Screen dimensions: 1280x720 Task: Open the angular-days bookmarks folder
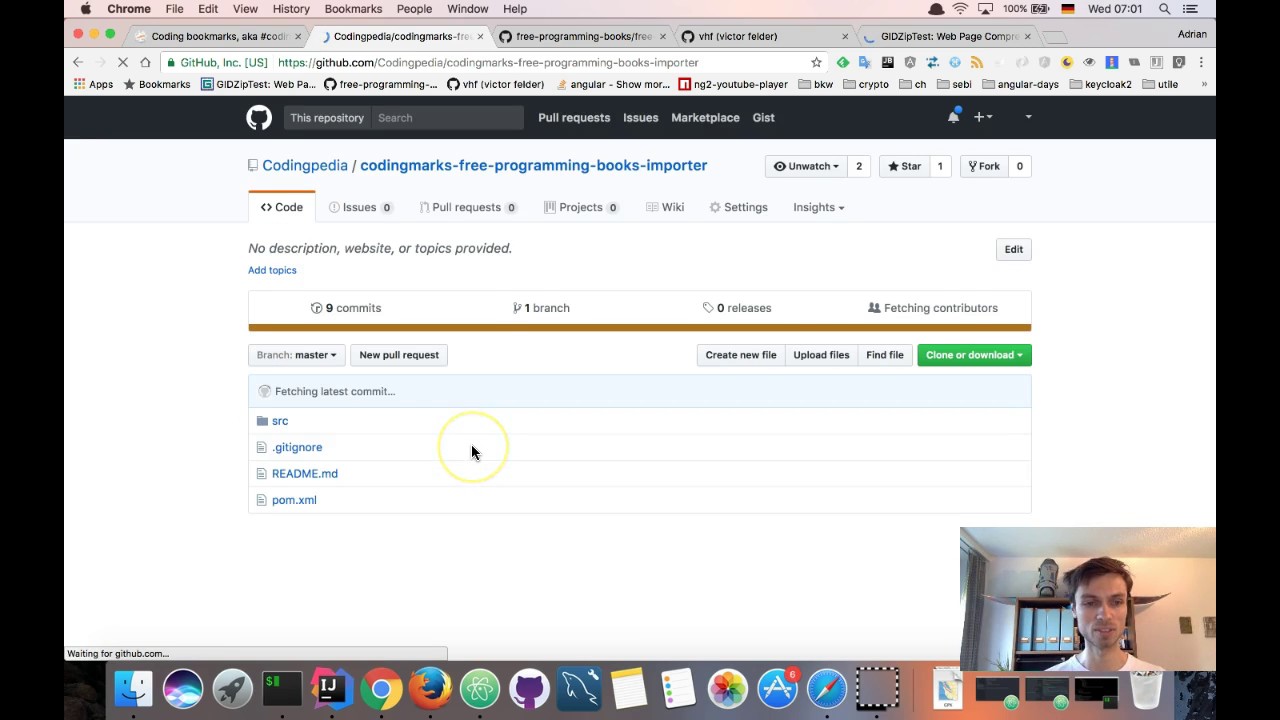pos(1020,84)
